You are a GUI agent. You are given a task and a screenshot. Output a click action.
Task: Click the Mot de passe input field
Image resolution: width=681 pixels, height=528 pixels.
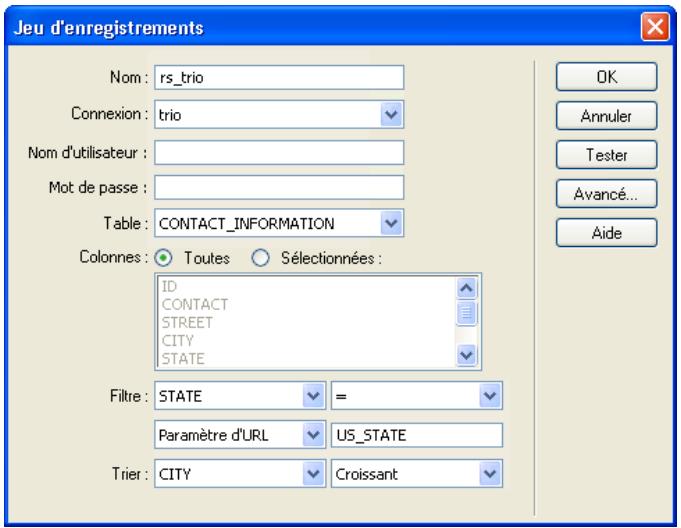279,187
